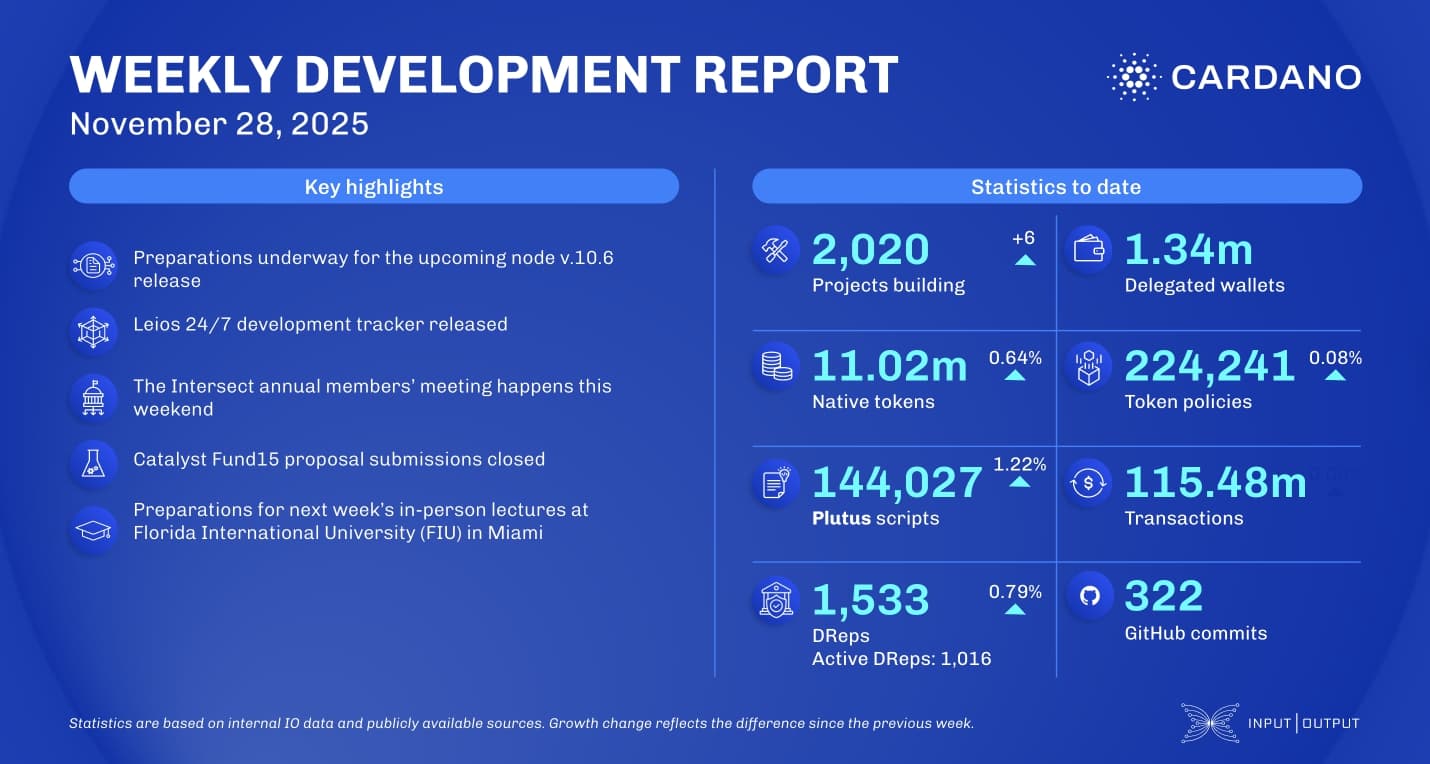Click the Catalyst flask icon in Key highlights
The width and height of the screenshot is (1430, 764).
tap(92, 461)
